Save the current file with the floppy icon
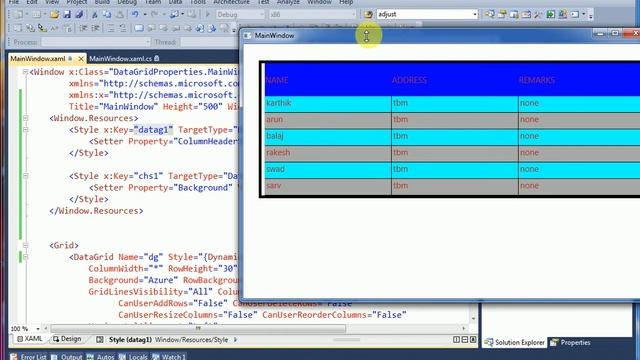Image resolution: width=640 pixels, height=360 pixels. click(67, 14)
